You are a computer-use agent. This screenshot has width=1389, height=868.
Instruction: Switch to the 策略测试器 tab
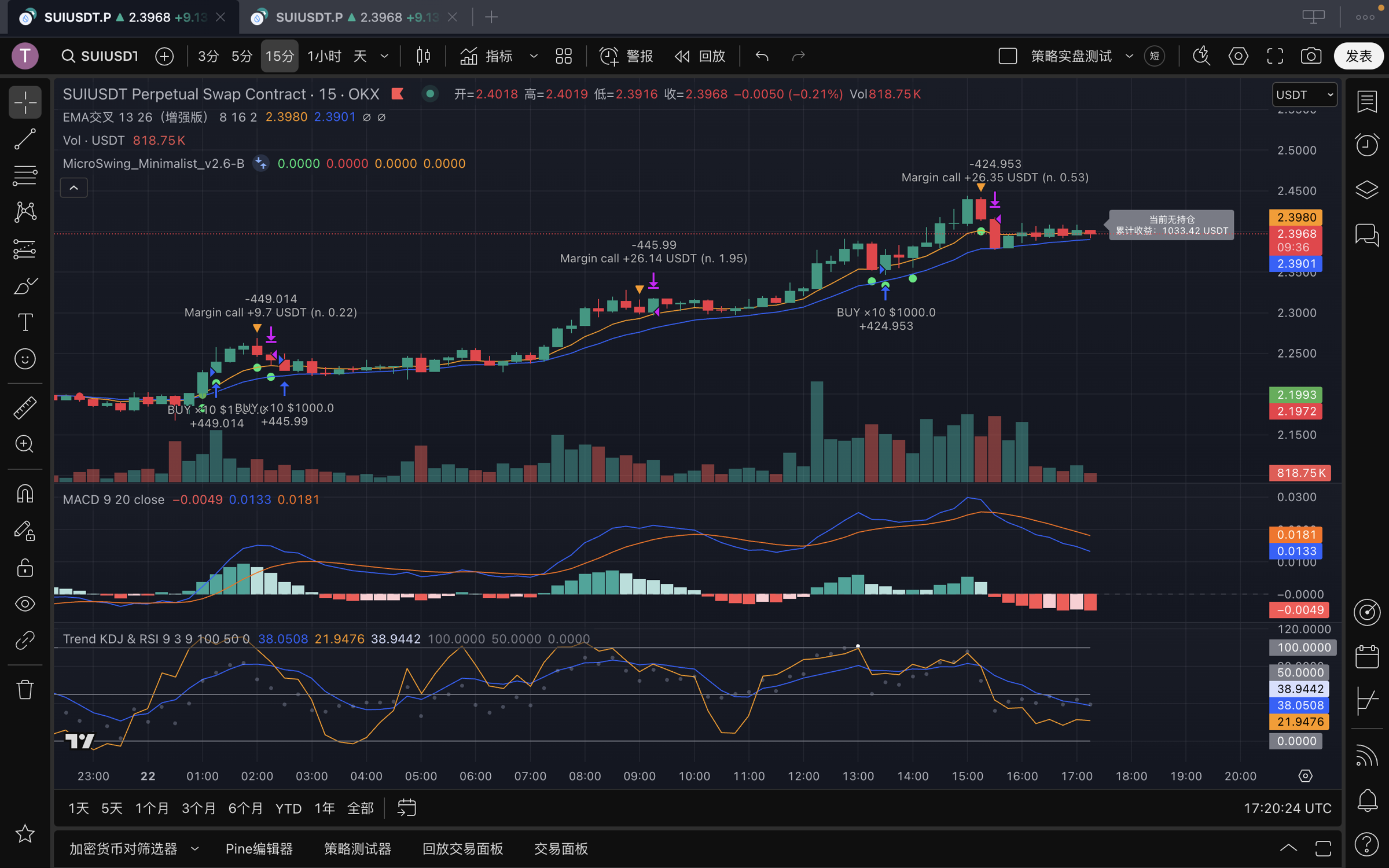tap(357, 848)
